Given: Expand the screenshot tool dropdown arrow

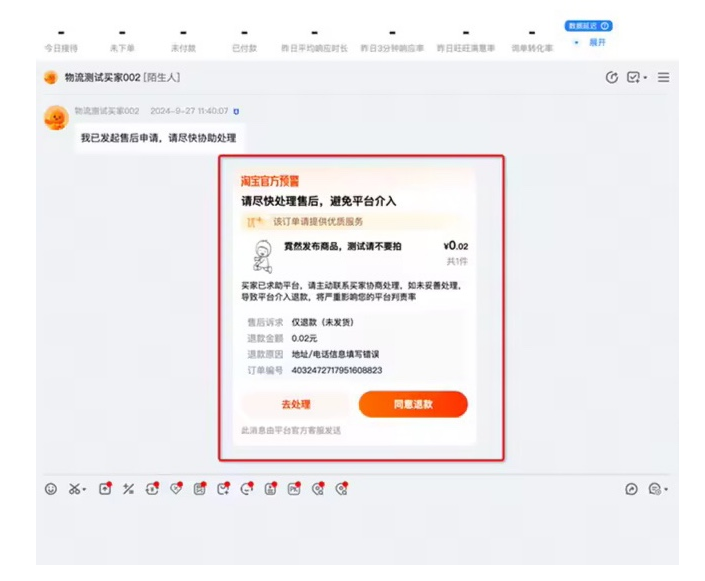Looking at the screenshot, I should point(84,489).
